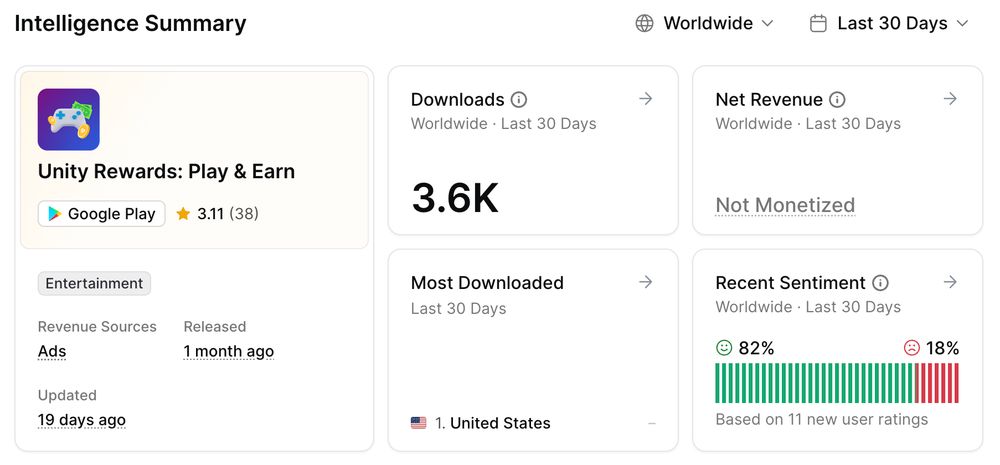
Task: Click the '19 days ago' updated link
Action: 82,420
